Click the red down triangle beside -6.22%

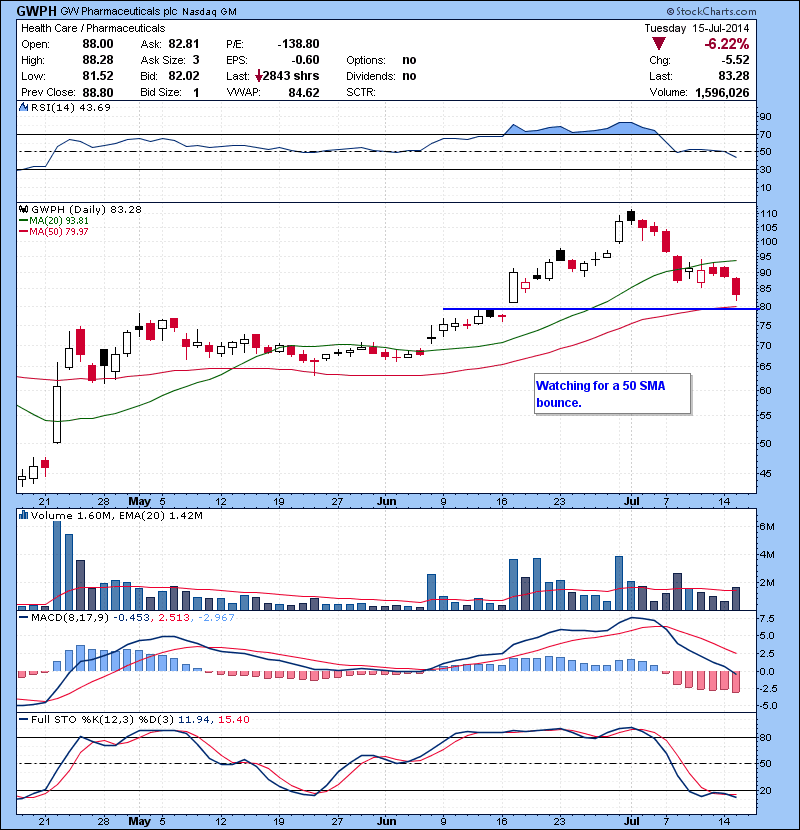pyautogui.click(x=658, y=44)
